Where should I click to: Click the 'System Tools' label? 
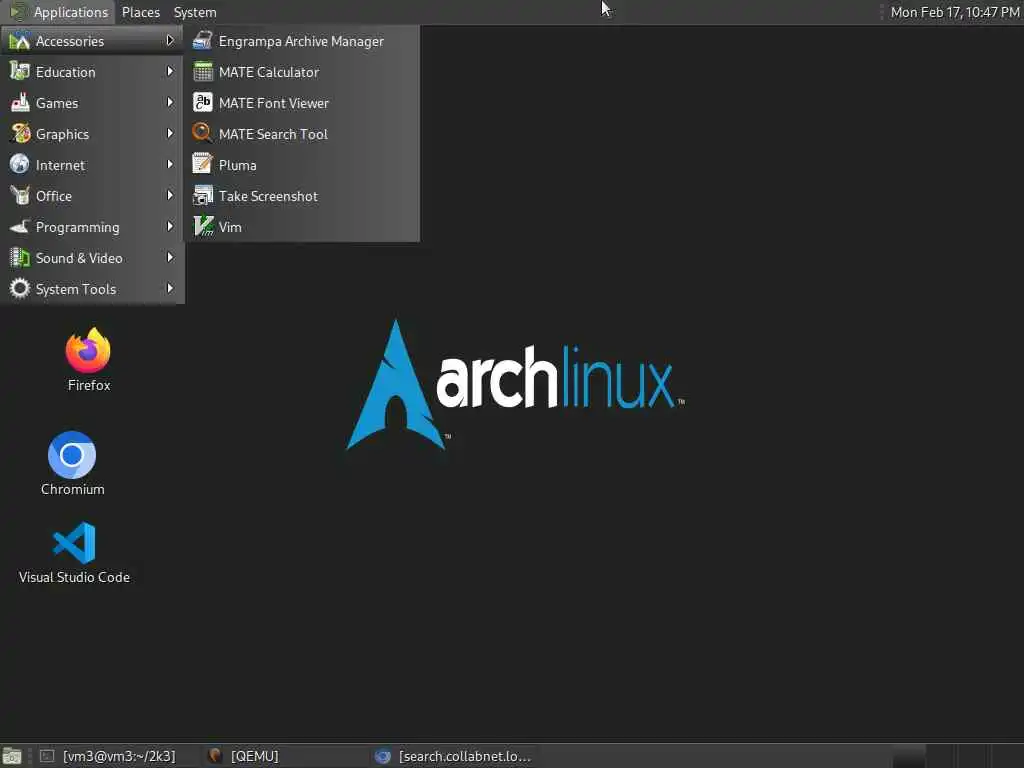pos(76,289)
